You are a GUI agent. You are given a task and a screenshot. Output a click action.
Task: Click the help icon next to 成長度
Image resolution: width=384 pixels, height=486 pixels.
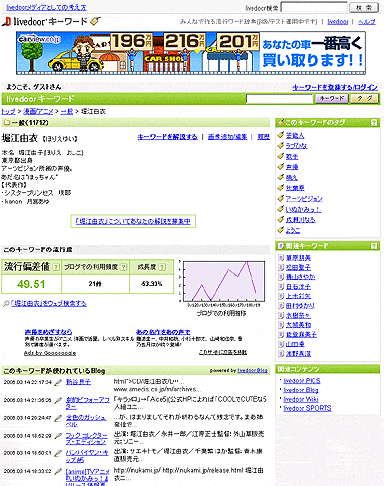(162, 267)
